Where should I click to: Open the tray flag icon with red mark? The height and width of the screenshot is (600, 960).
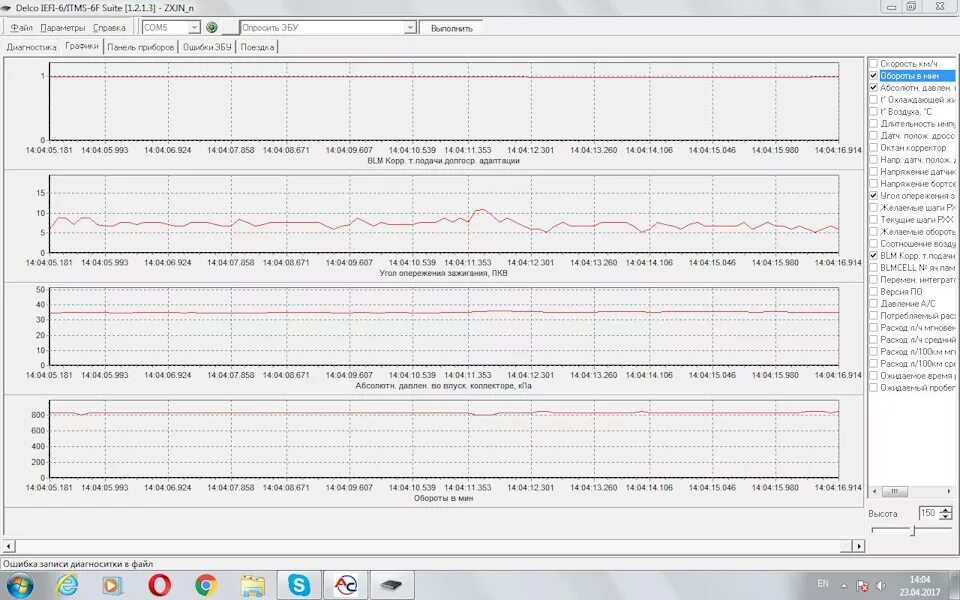[862, 585]
